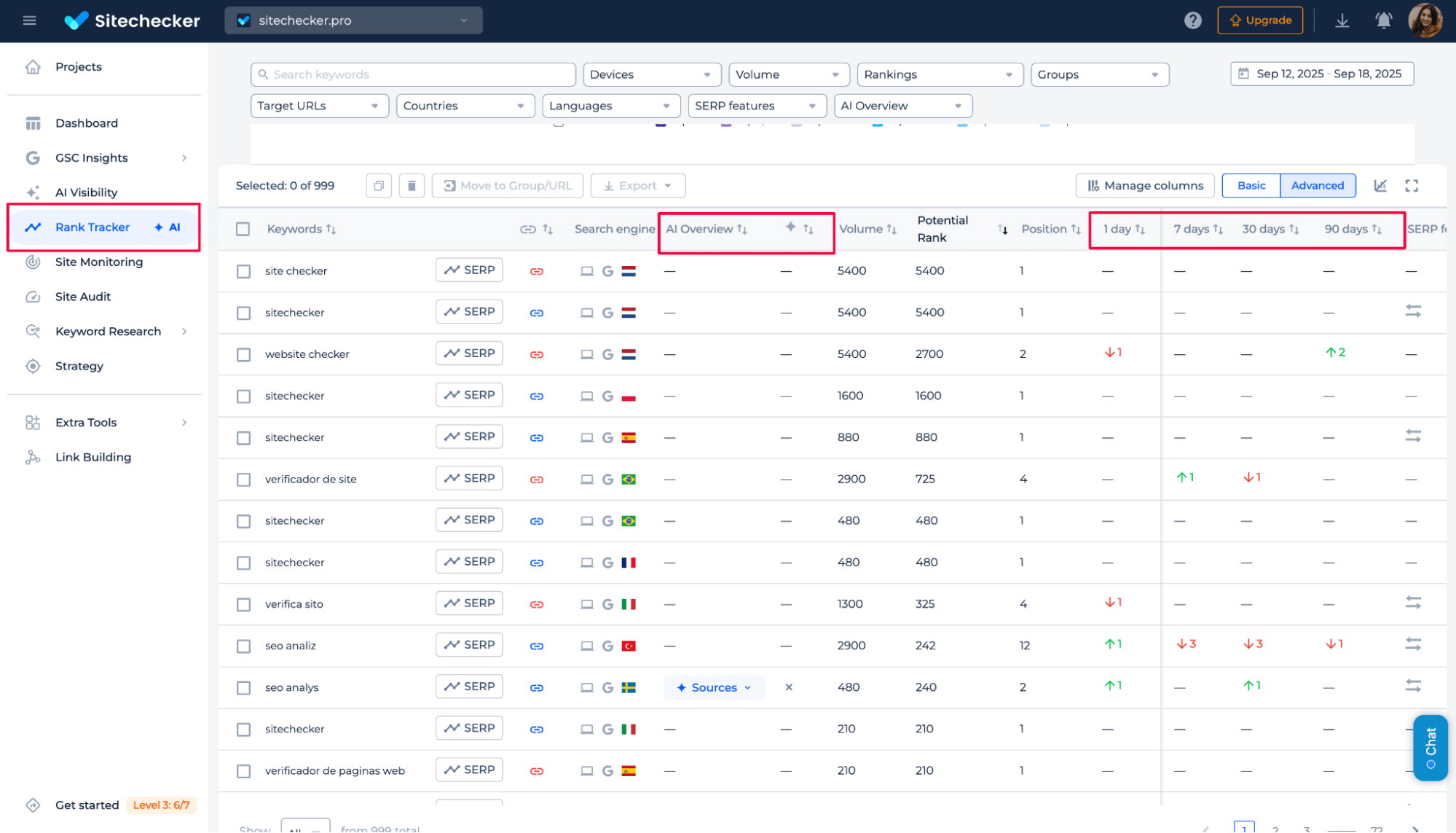
Task: Open the Volume filter dropdown
Action: [x=789, y=74]
